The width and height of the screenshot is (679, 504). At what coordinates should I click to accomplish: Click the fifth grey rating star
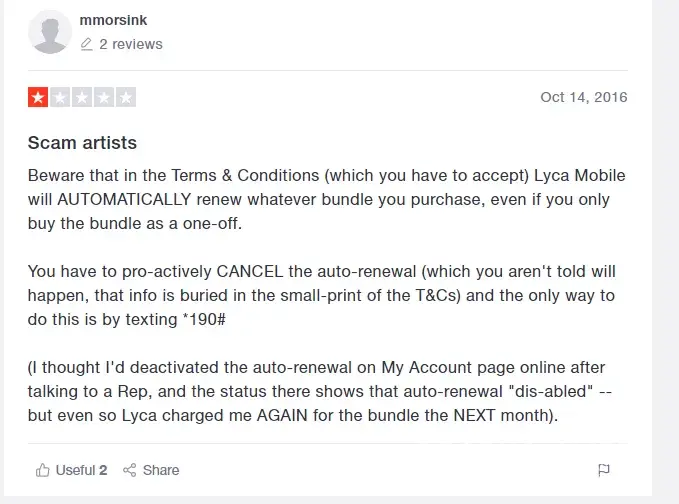click(x=126, y=98)
